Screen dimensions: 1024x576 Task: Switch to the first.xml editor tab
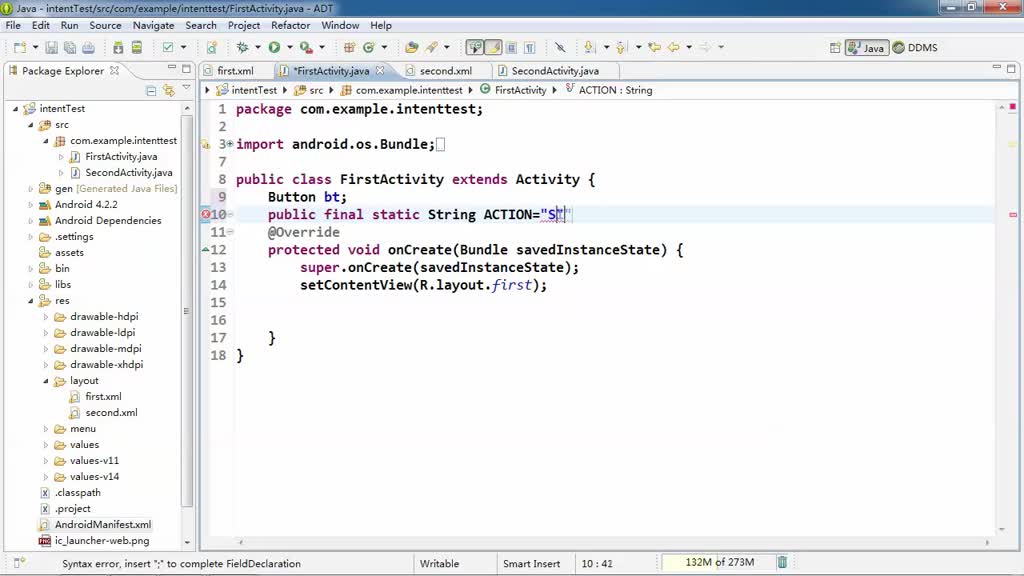(235, 71)
